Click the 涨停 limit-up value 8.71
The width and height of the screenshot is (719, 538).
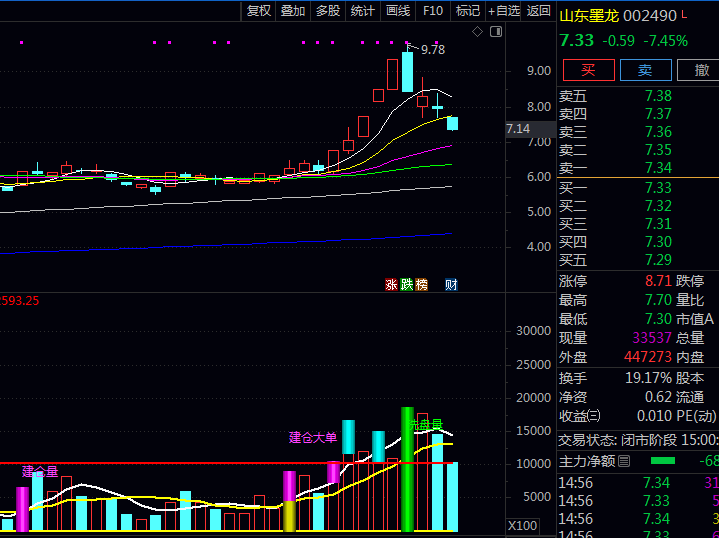pyautogui.click(x=658, y=281)
